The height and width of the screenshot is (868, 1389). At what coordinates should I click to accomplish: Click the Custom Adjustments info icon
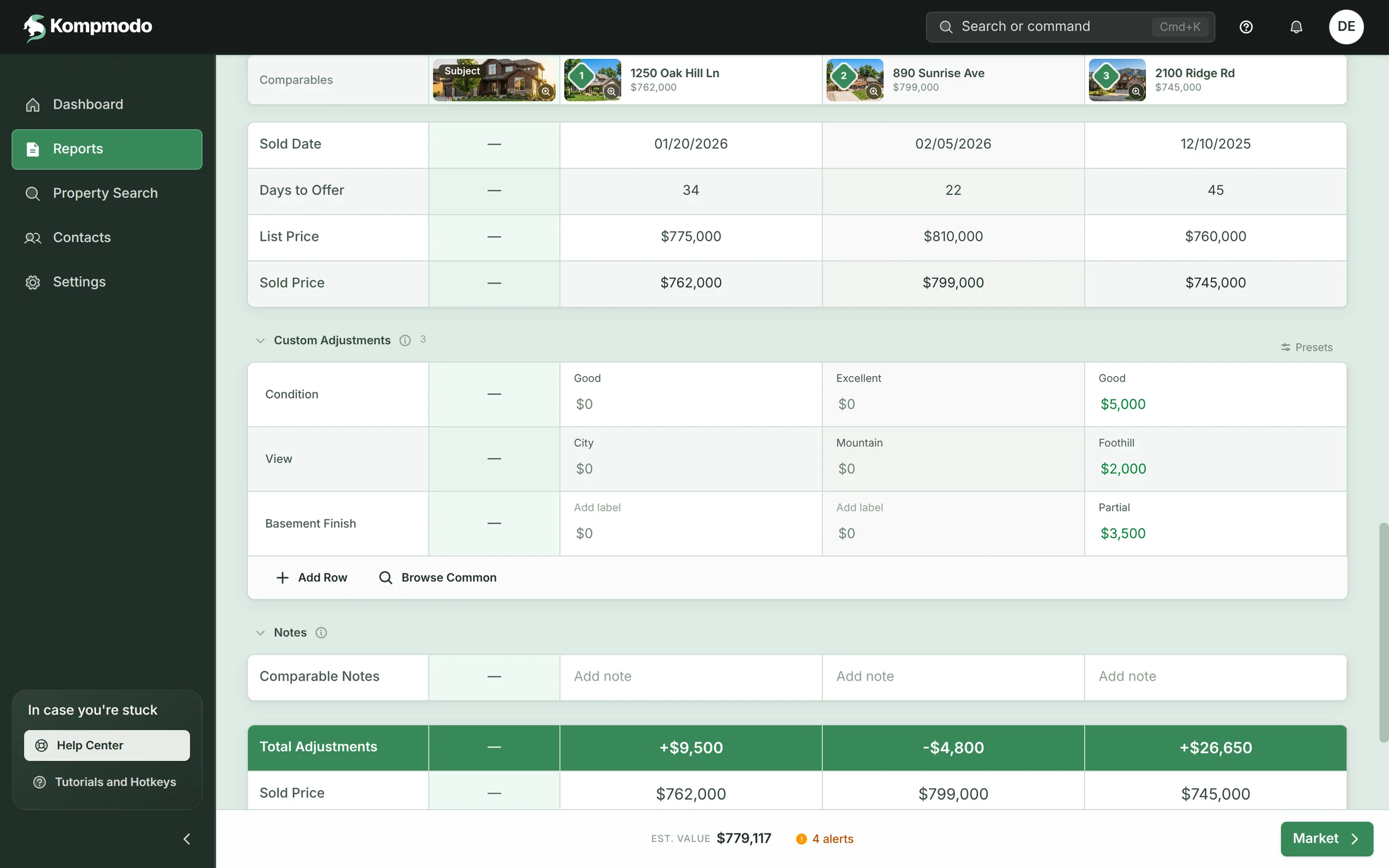(x=405, y=340)
